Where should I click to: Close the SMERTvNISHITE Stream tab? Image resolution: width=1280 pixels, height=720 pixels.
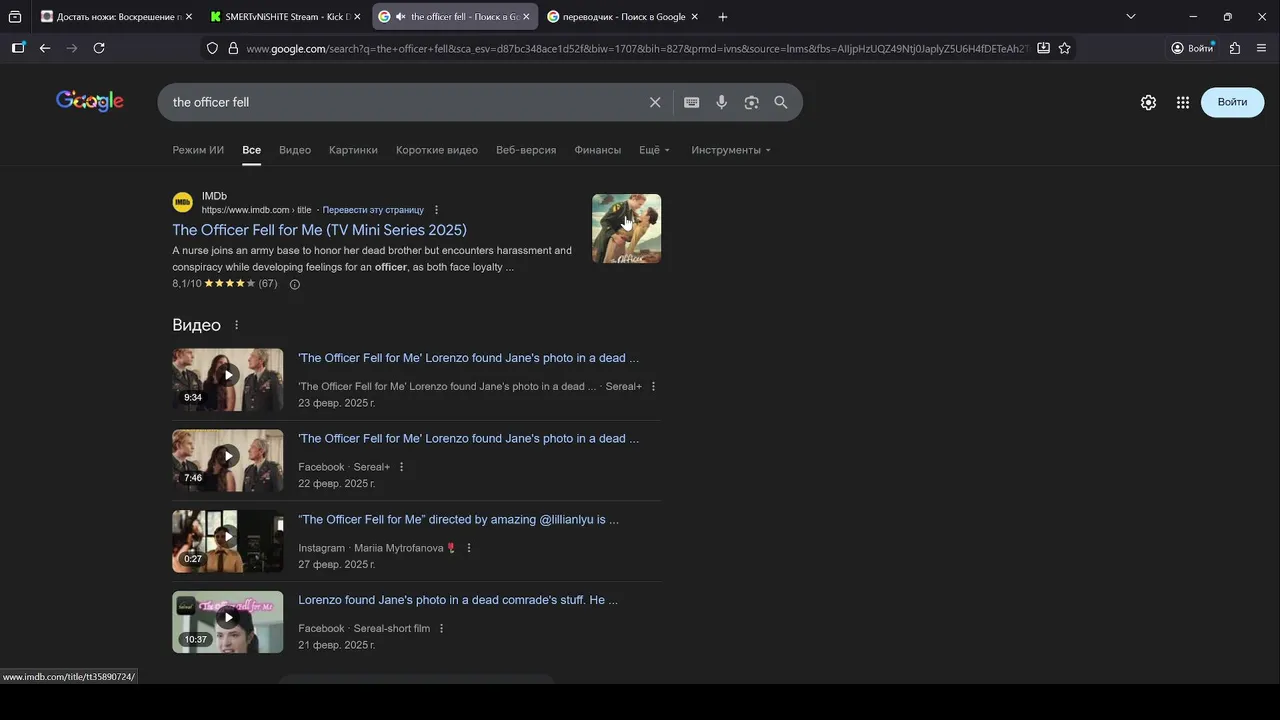coord(357,17)
